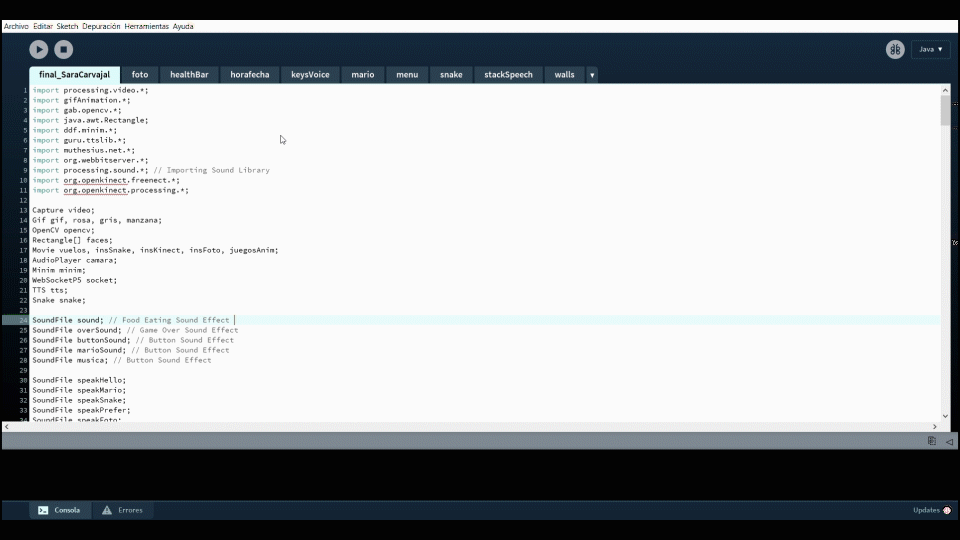Screen dimensions: 960x540
Task: Click 'Gif gif, rosa, gris, manzana;' line
Action: 97,220
